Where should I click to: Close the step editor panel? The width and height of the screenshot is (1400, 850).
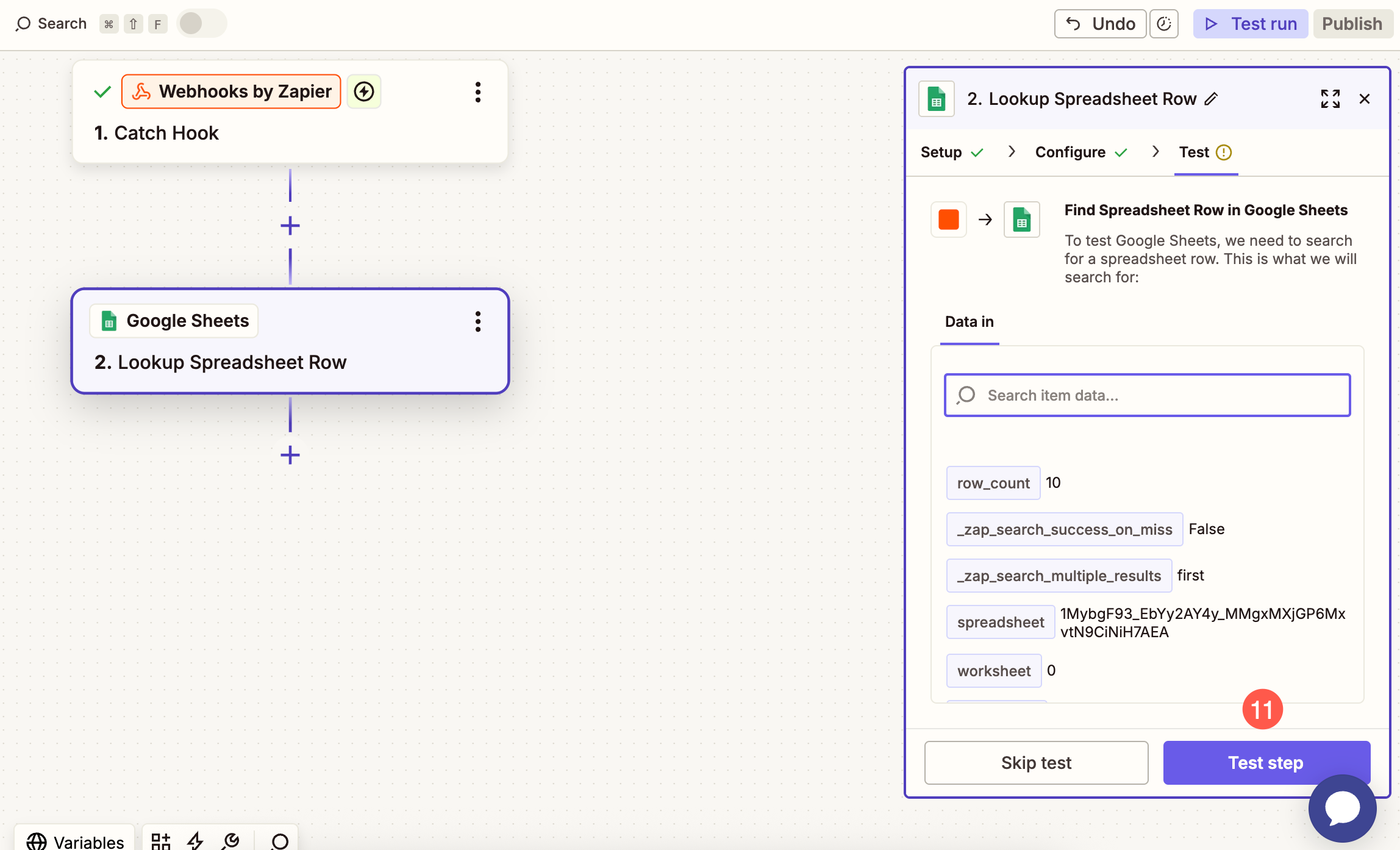(1365, 99)
